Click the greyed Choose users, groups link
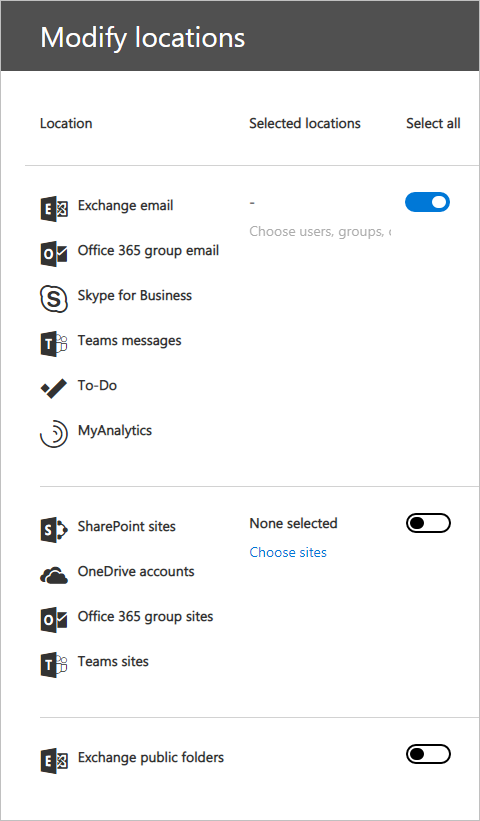The height and width of the screenshot is (821, 480). (320, 231)
